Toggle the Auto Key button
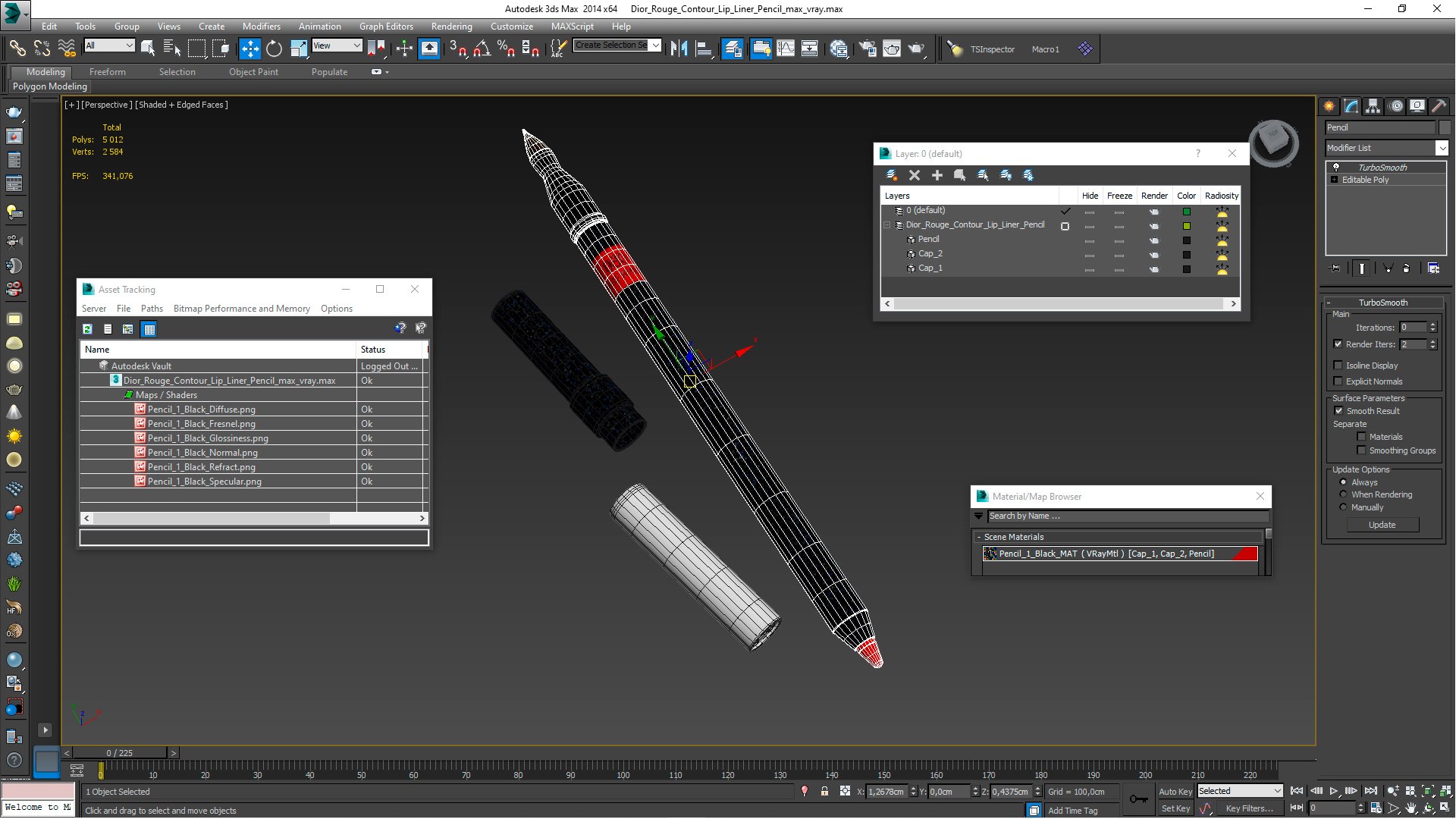The height and width of the screenshot is (819, 1456). click(1175, 792)
